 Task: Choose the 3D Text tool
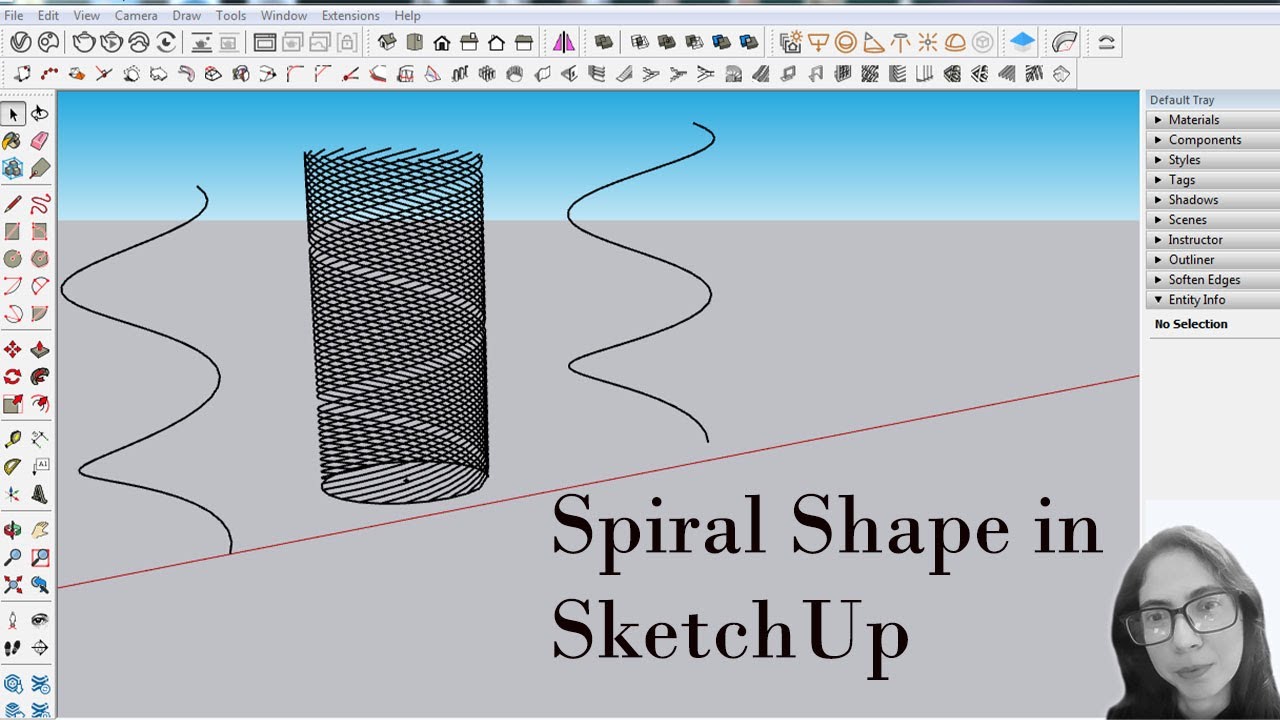(40, 494)
